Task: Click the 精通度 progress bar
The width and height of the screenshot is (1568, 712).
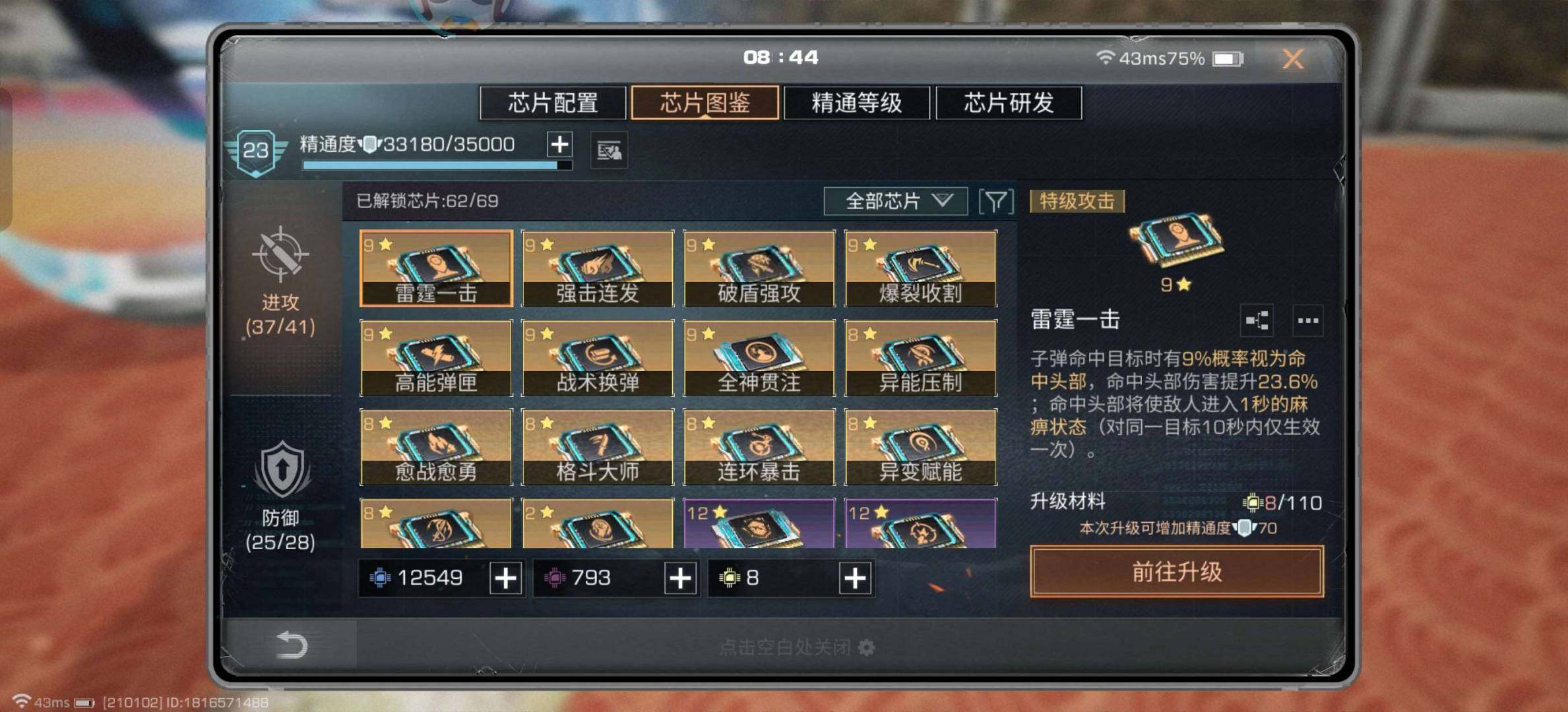Action: pyautogui.click(x=437, y=165)
